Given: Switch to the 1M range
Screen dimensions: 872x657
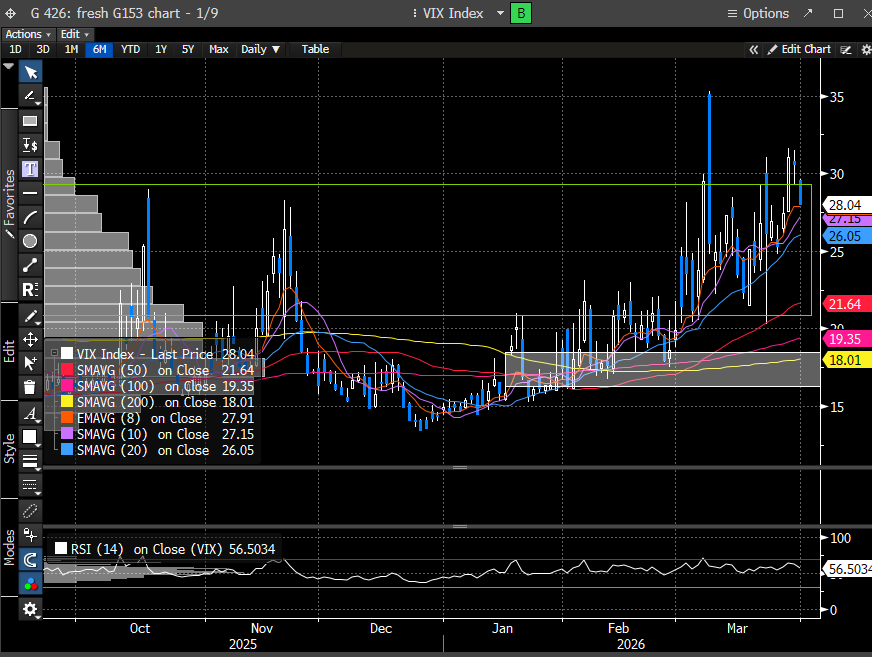Looking at the screenshot, I should (71, 50).
